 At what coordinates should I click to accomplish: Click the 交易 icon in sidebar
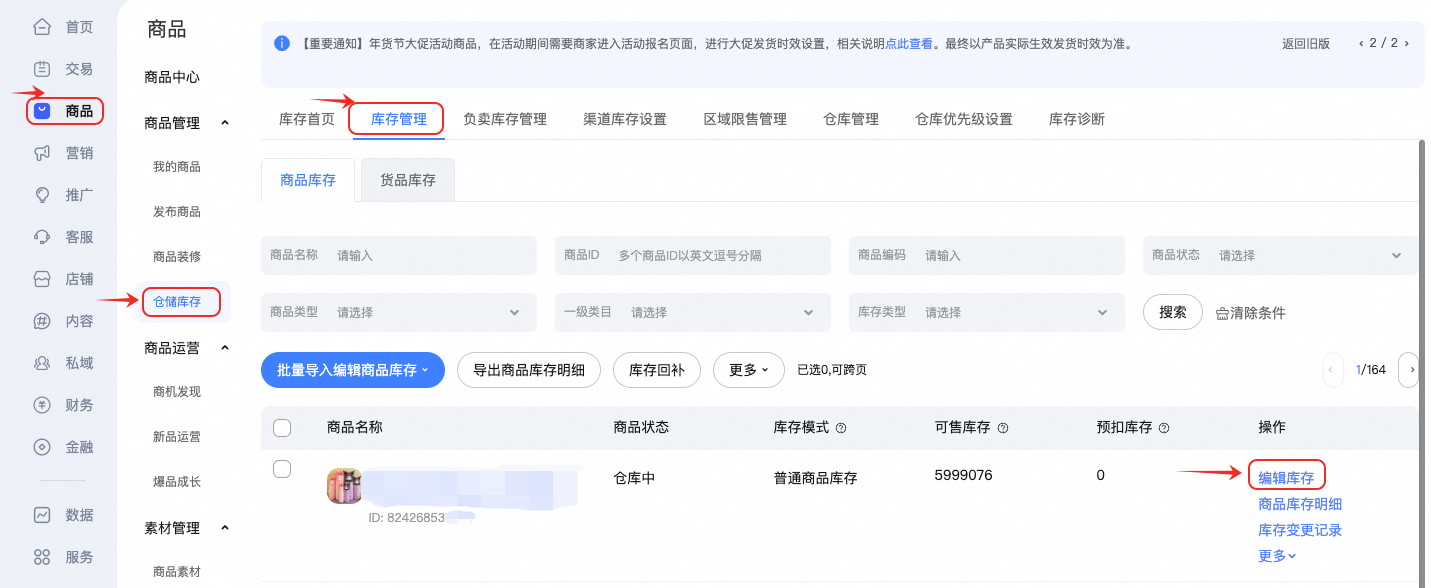pos(42,69)
